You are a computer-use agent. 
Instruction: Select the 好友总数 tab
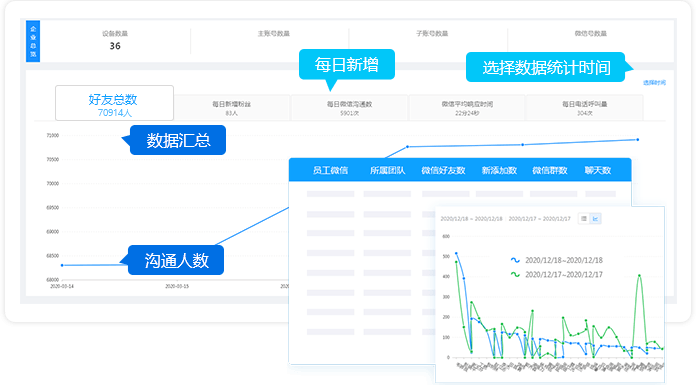(x=114, y=103)
